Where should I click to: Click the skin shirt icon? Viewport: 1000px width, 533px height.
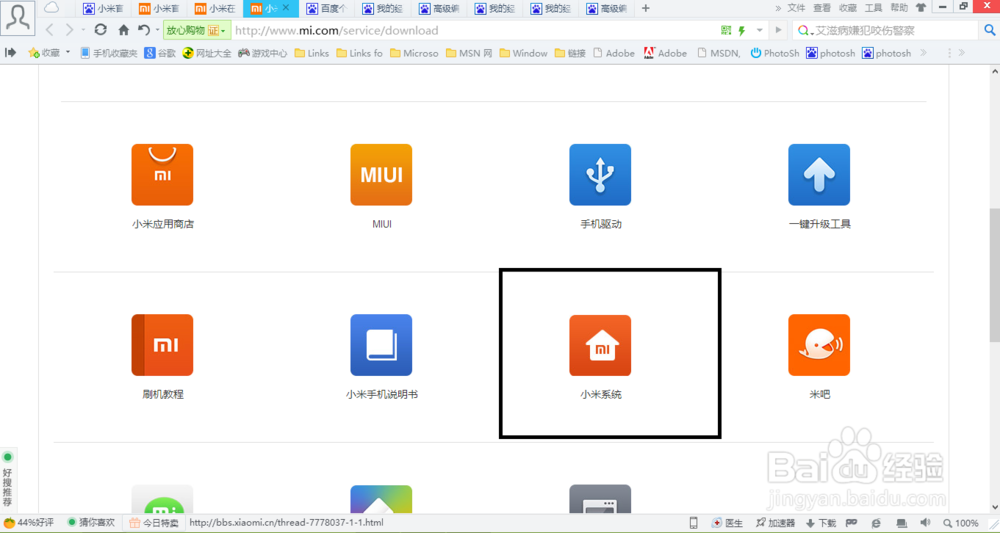pos(921,8)
